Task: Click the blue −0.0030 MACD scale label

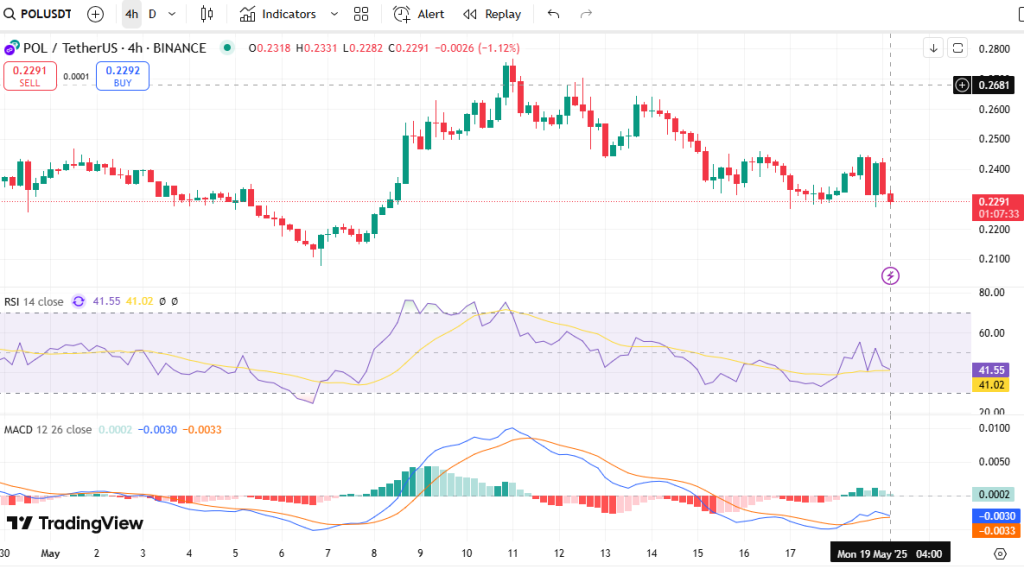Action: 997,516
